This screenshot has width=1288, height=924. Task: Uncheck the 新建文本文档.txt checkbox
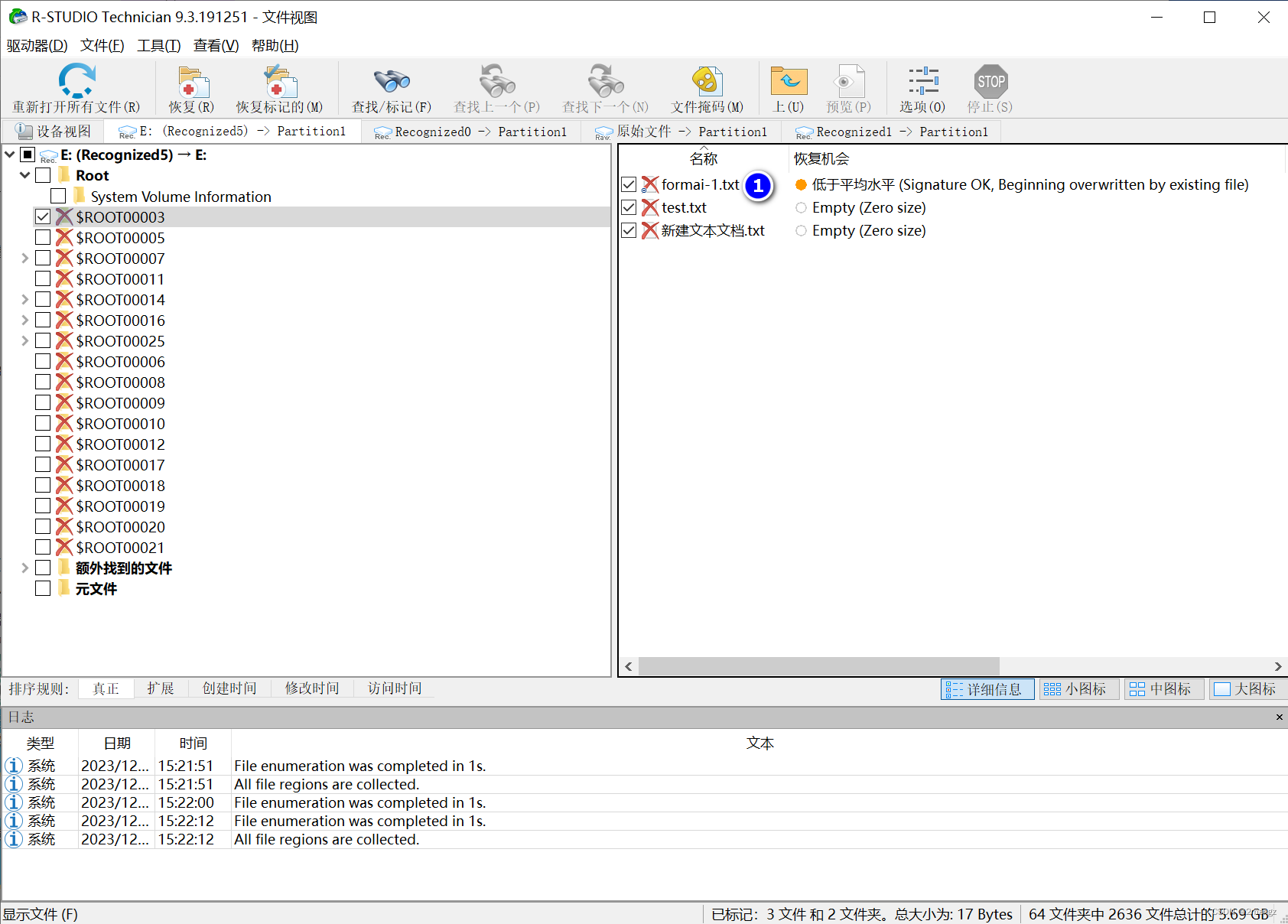(x=629, y=230)
